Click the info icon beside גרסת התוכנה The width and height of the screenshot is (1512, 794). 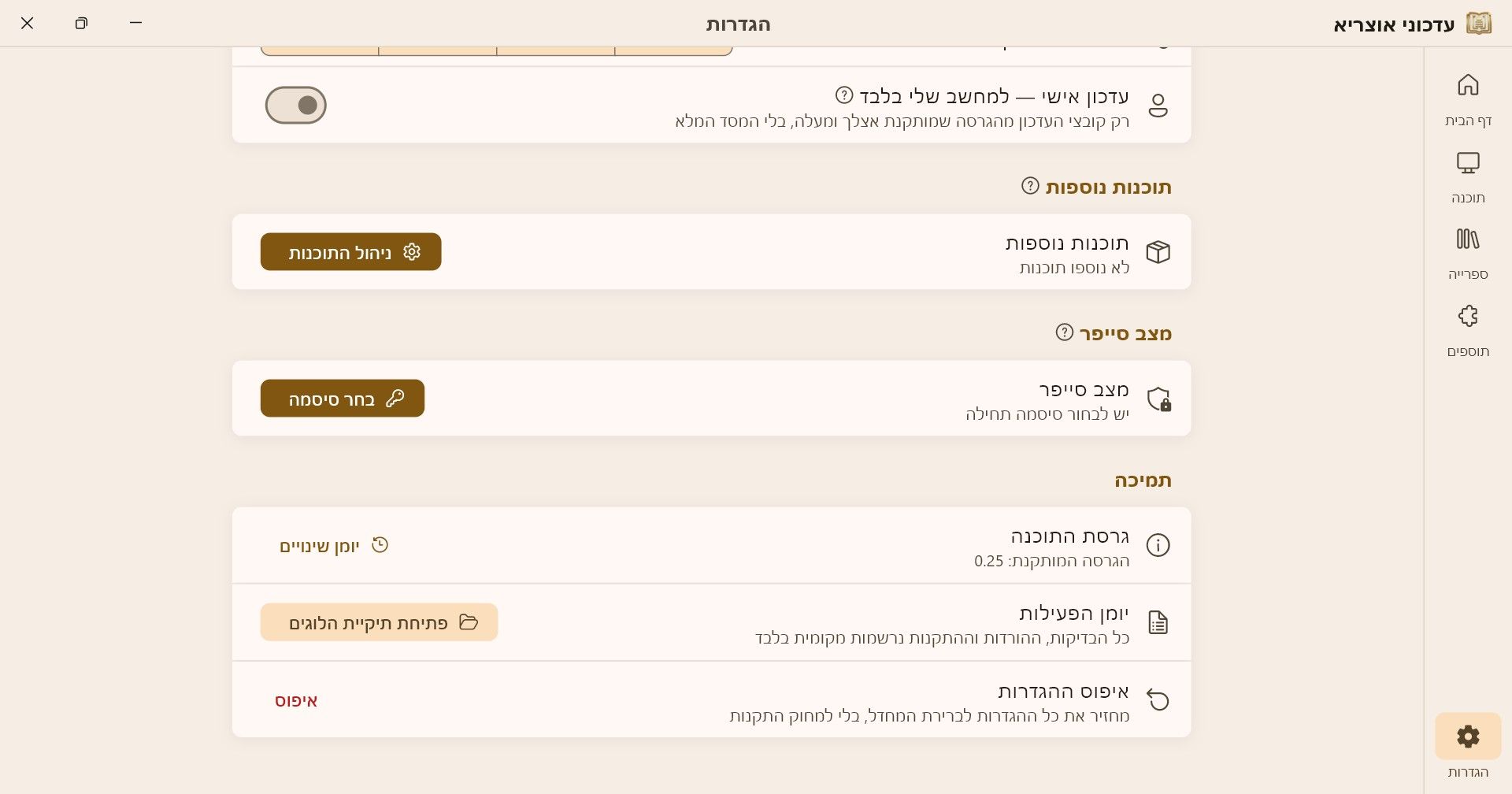click(1158, 545)
